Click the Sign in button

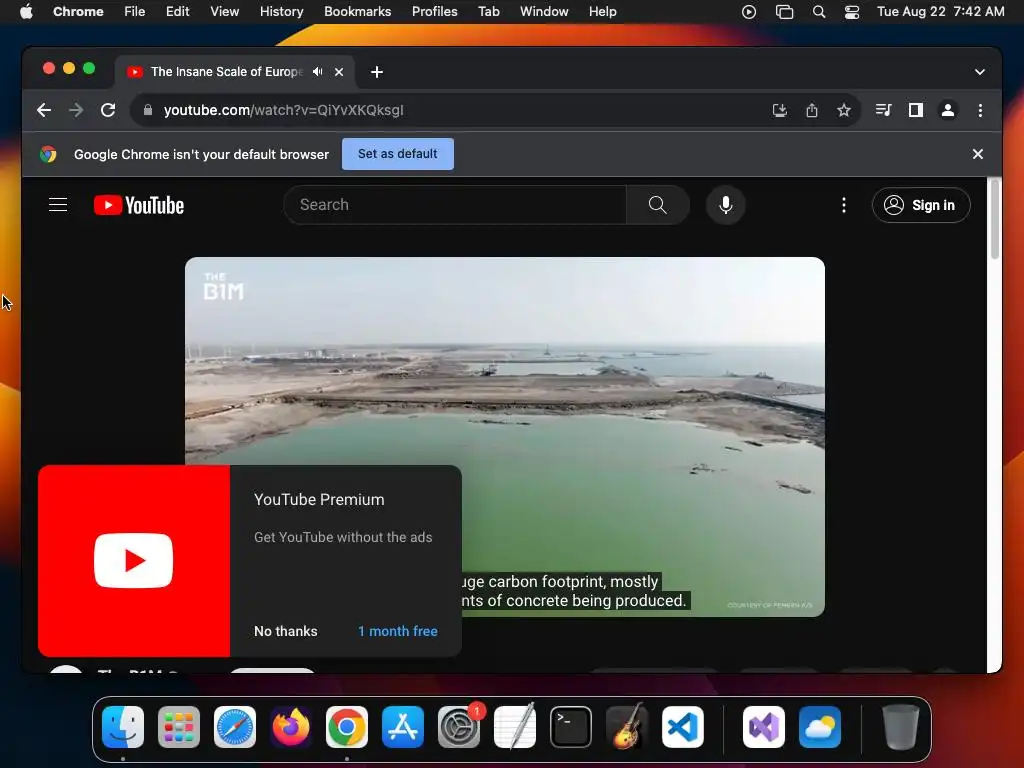click(x=921, y=205)
